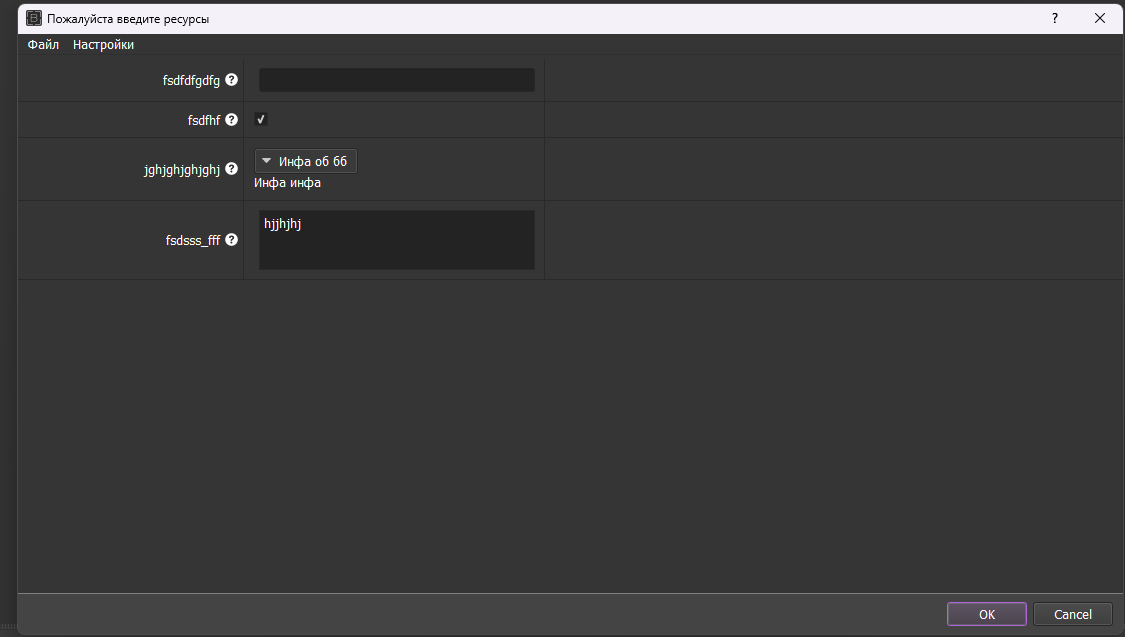The width and height of the screenshot is (1125, 637).
Task: Click the title bar question mark button
Action: (1054, 18)
